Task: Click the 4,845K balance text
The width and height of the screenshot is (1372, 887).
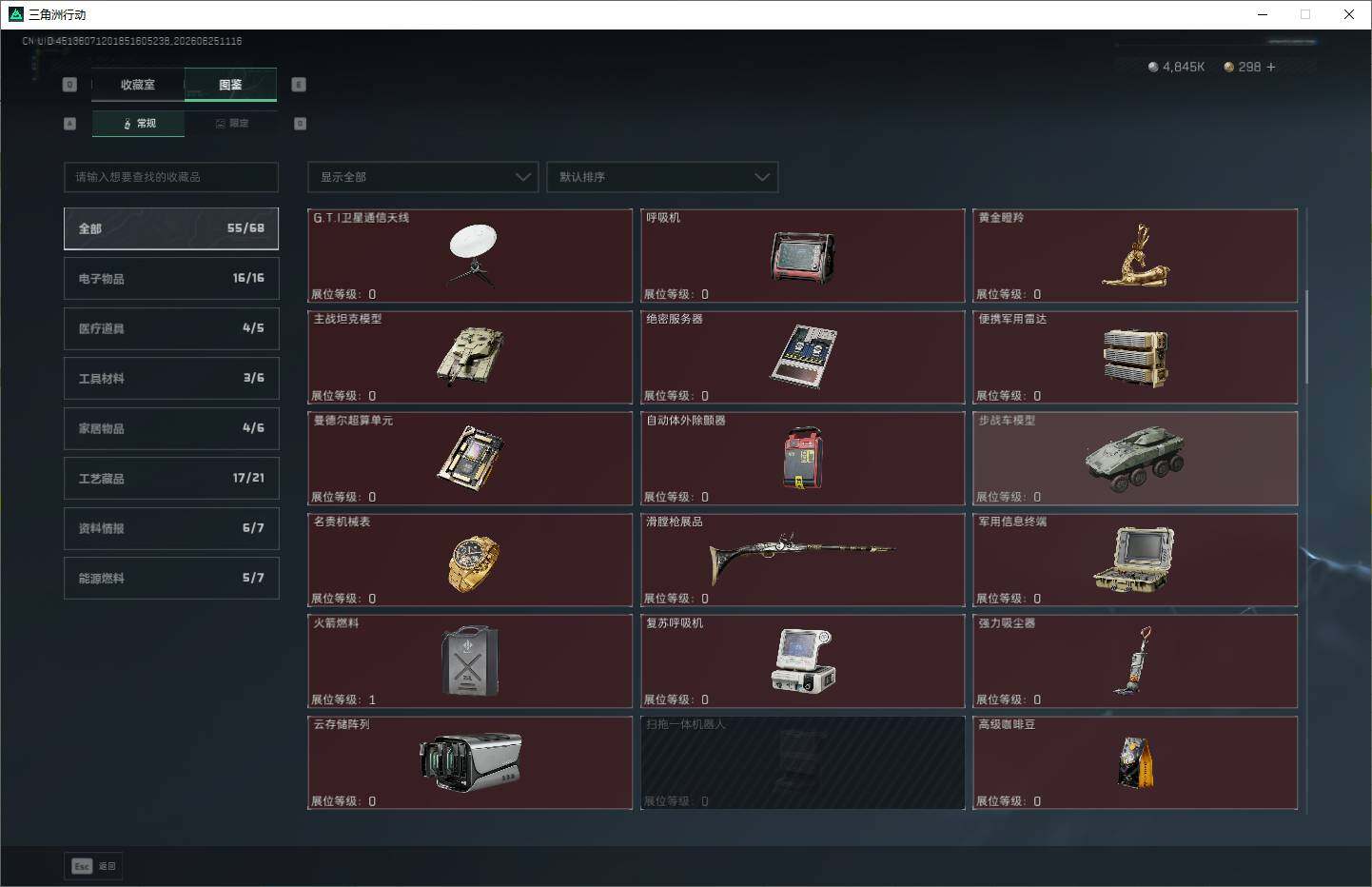Action: [x=1183, y=67]
